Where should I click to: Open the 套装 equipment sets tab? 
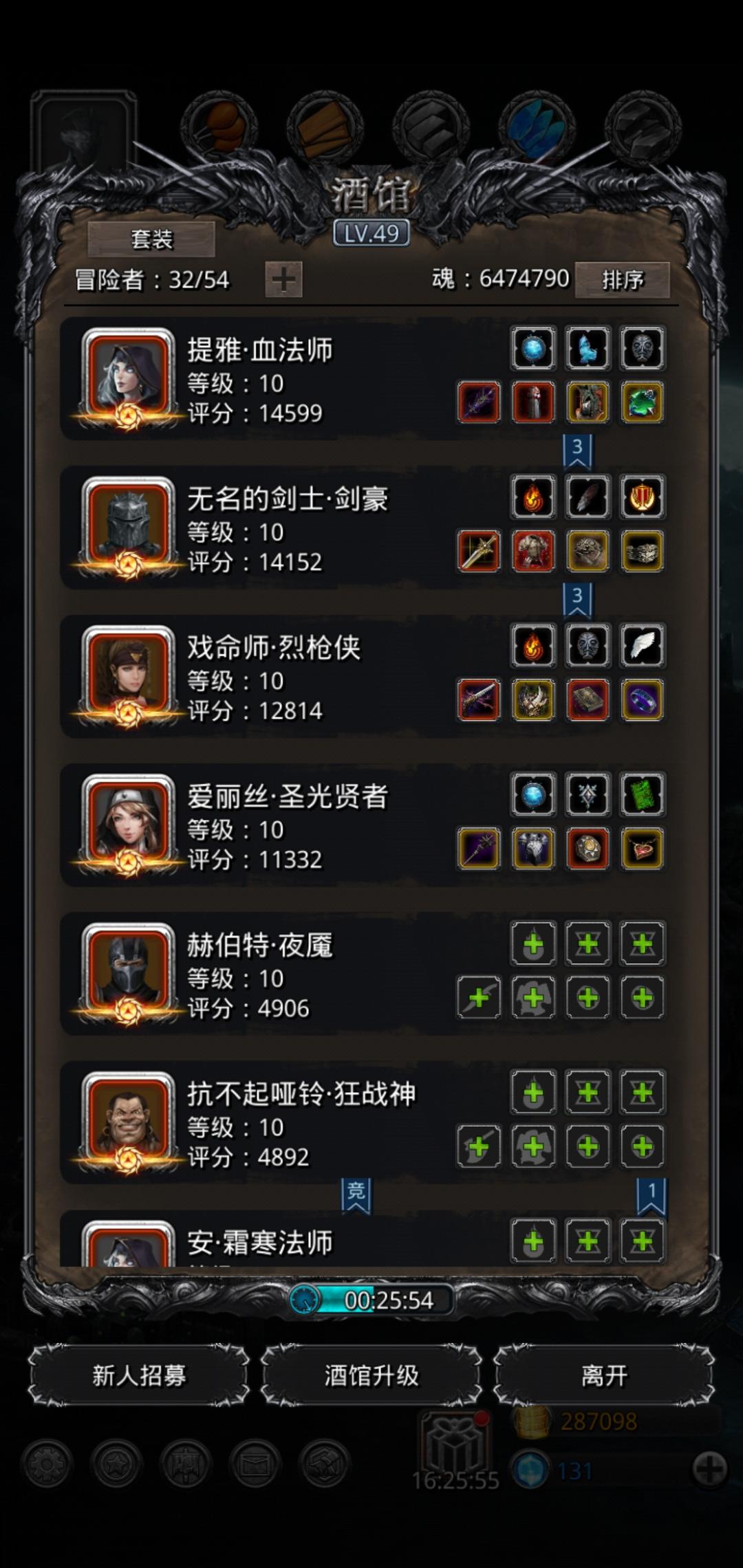(x=151, y=239)
